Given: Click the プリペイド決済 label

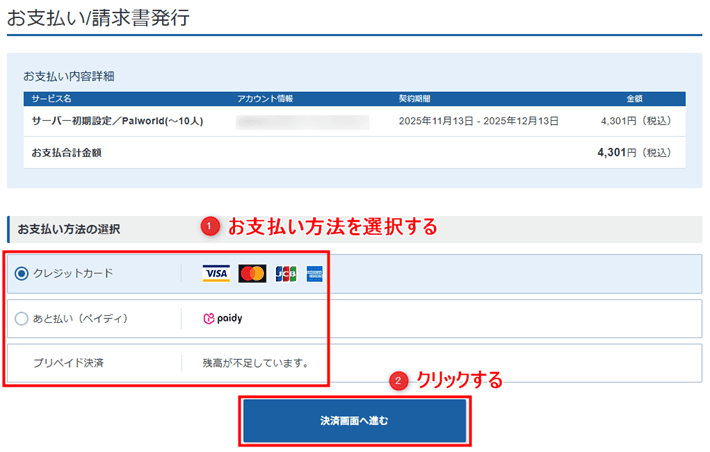Looking at the screenshot, I should (68, 363).
